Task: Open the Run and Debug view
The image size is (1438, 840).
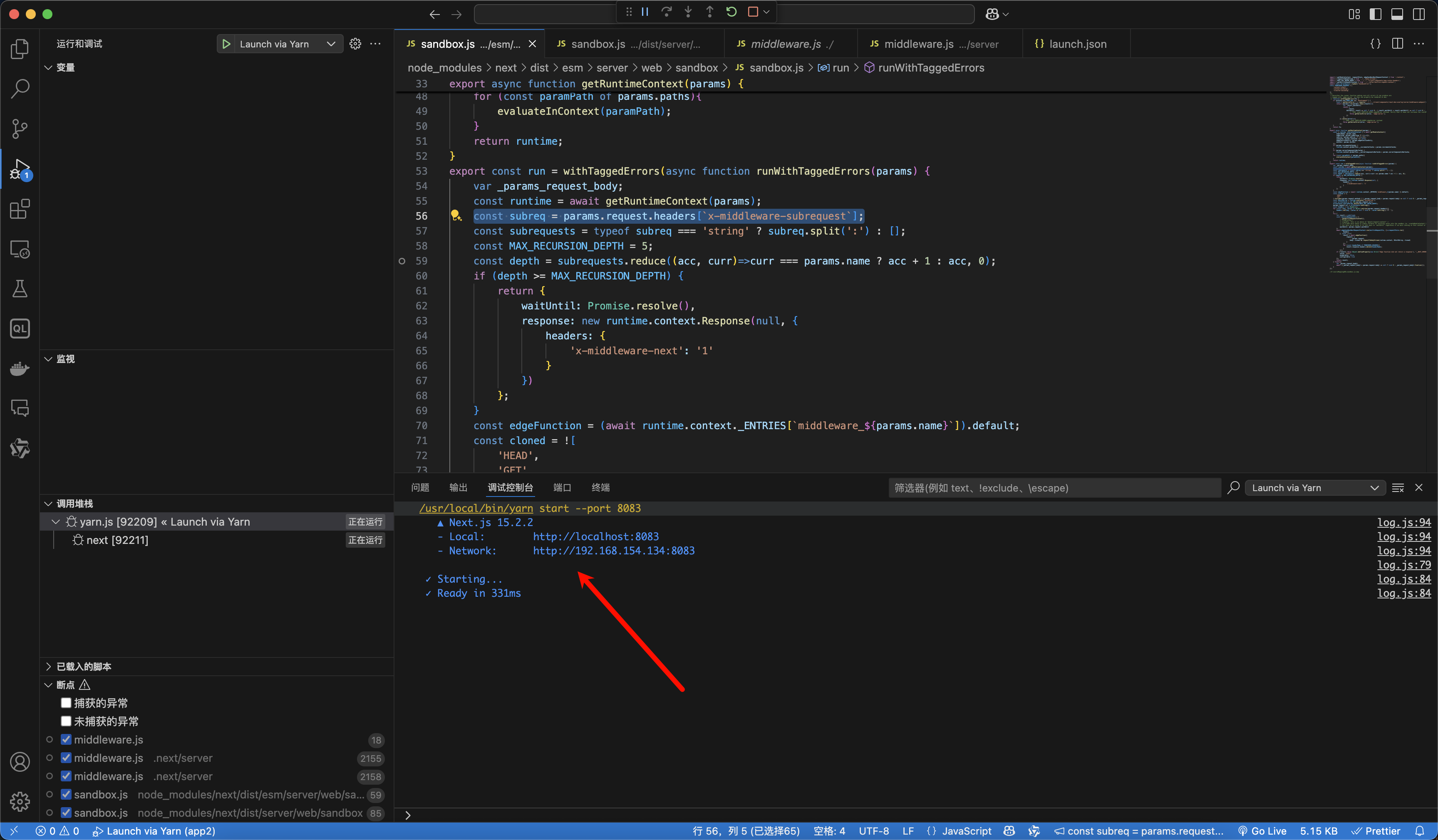Action: pyautogui.click(x=20, y=169)
